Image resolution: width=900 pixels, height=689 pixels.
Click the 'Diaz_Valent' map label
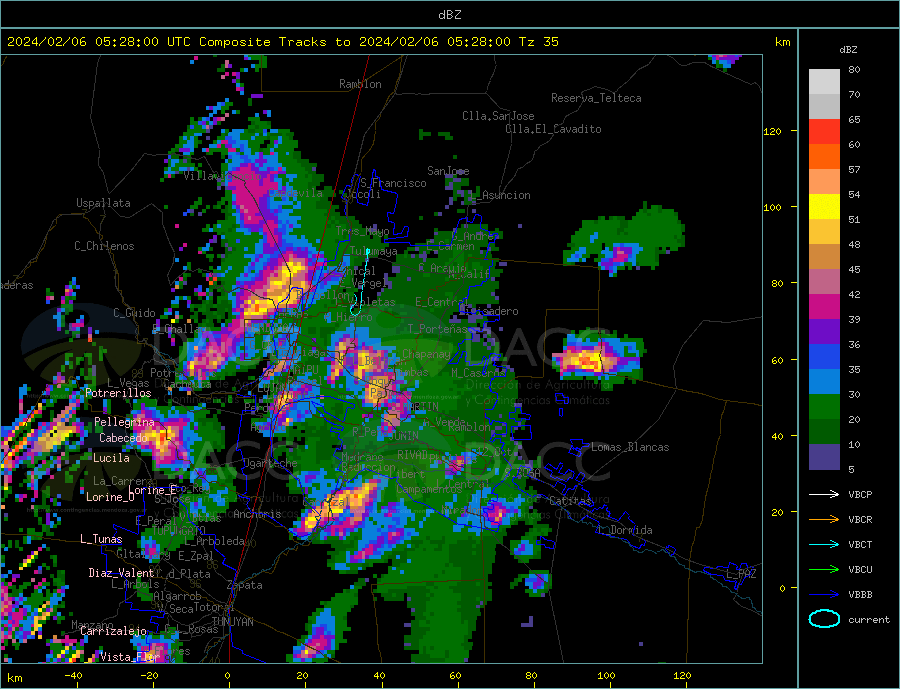[x=121, y=573]
